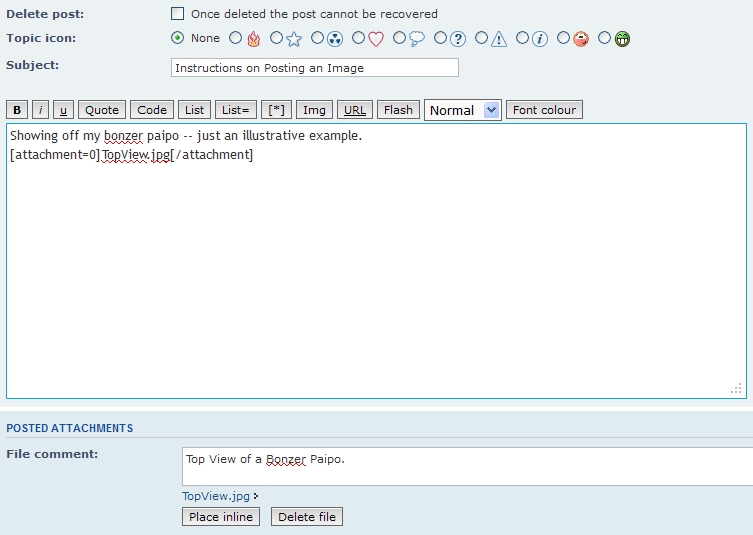This screenshot has width=753, height=535.
Task: Click the radioactive topic icon
Action: point(335,39)
